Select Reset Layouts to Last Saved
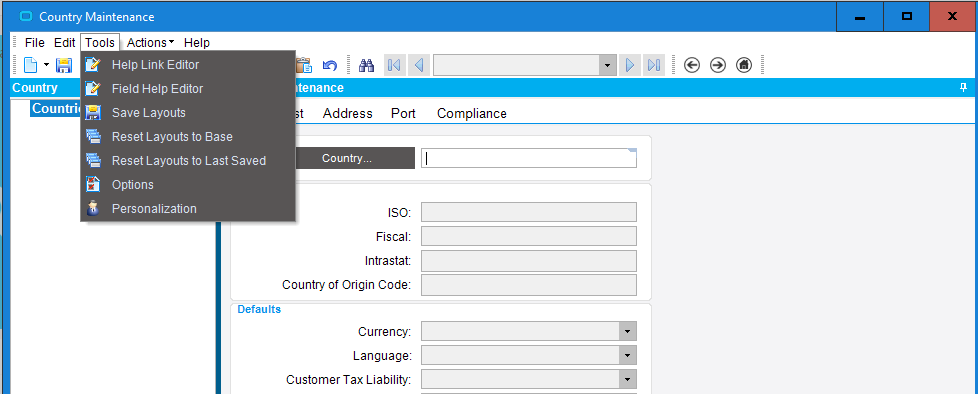This screenshot has height=394, width=978. coord(188,161)
